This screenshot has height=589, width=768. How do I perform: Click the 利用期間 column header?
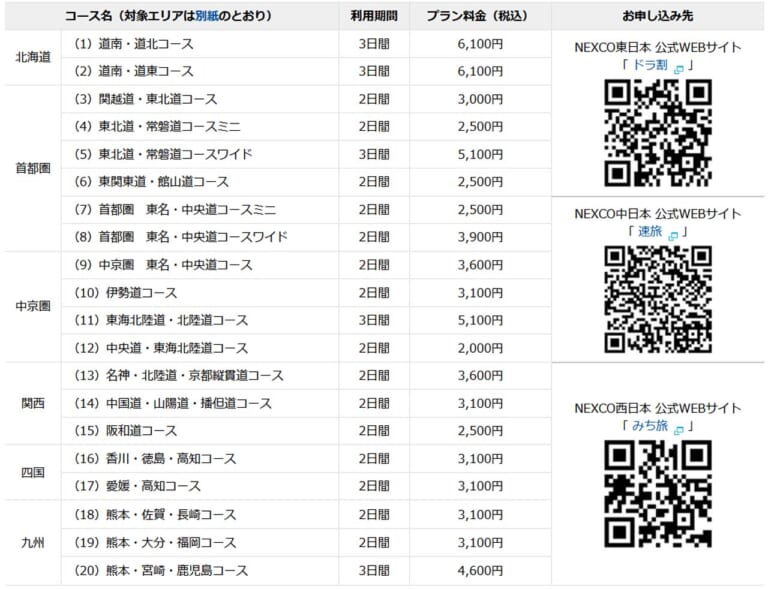[x=373, y=17]
